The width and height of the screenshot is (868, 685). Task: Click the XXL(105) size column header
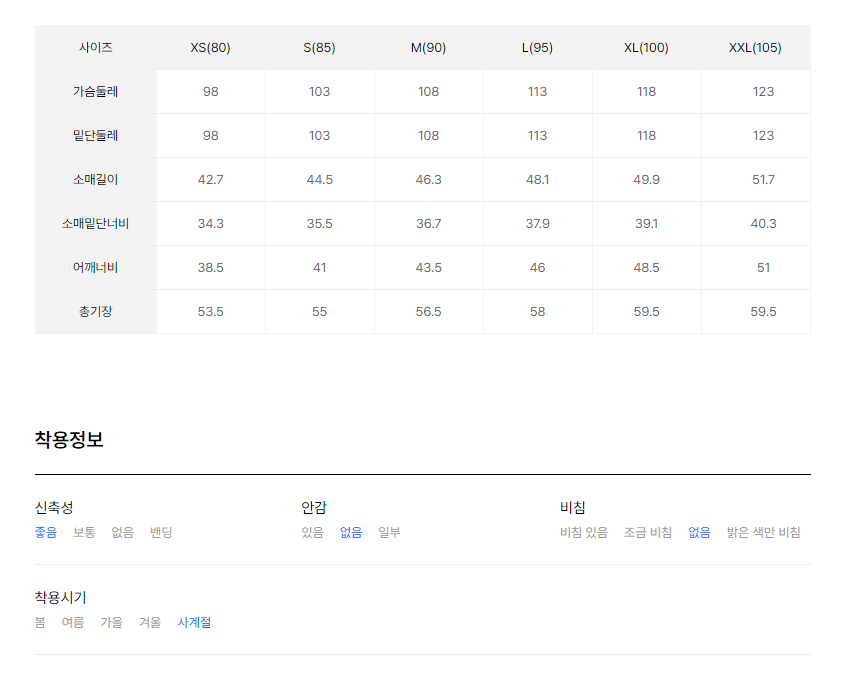pyautogui.click(x=755, y=48)
